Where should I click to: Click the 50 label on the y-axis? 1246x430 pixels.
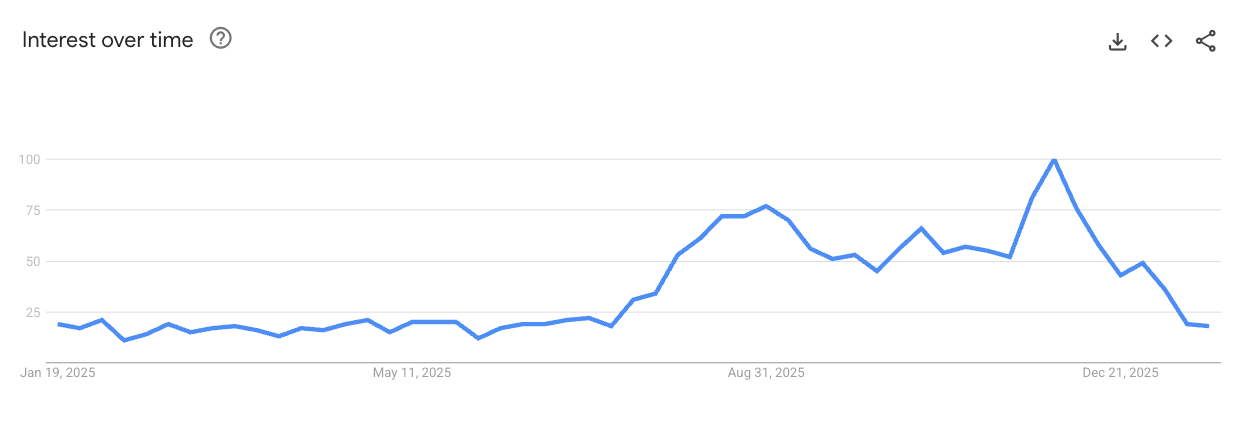[x=31, y=261]
